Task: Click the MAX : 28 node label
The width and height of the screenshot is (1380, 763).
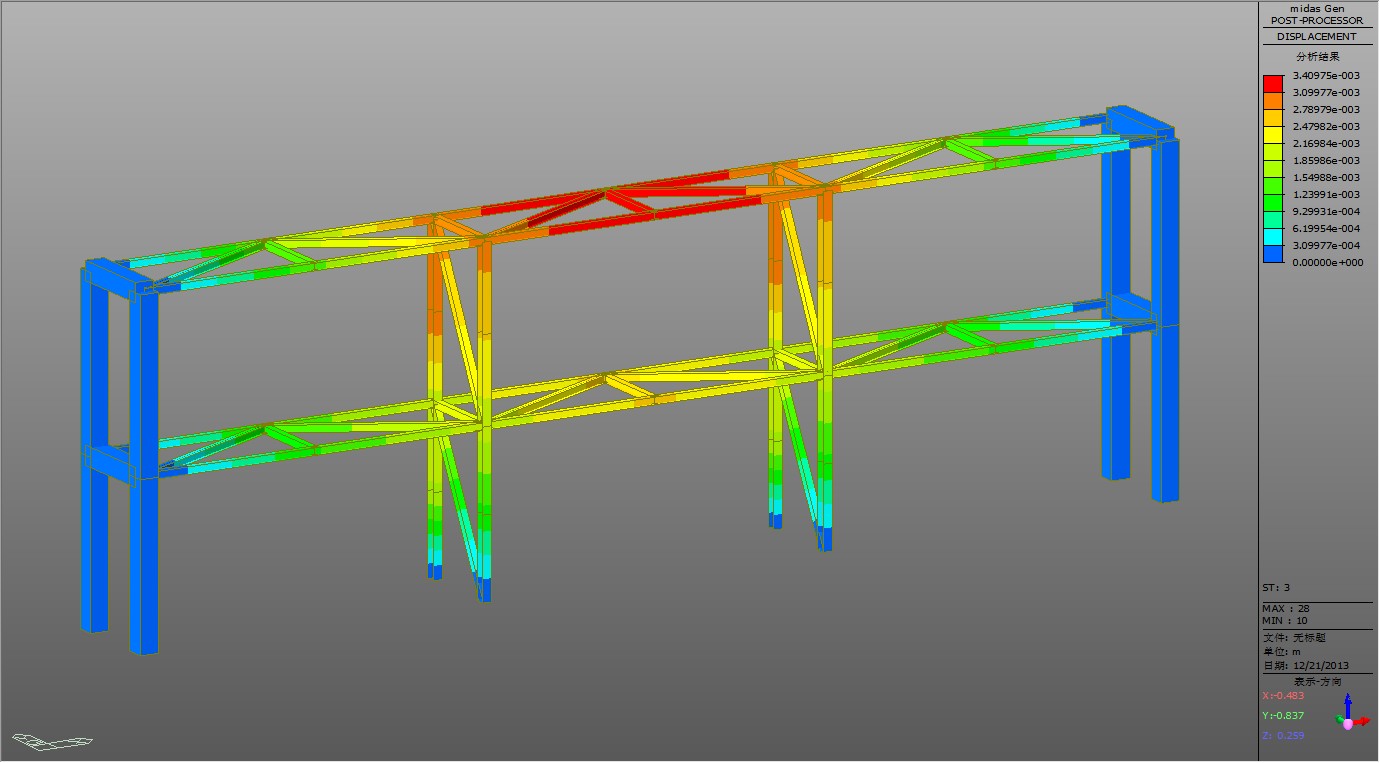Action: (x=1286, y=608)
